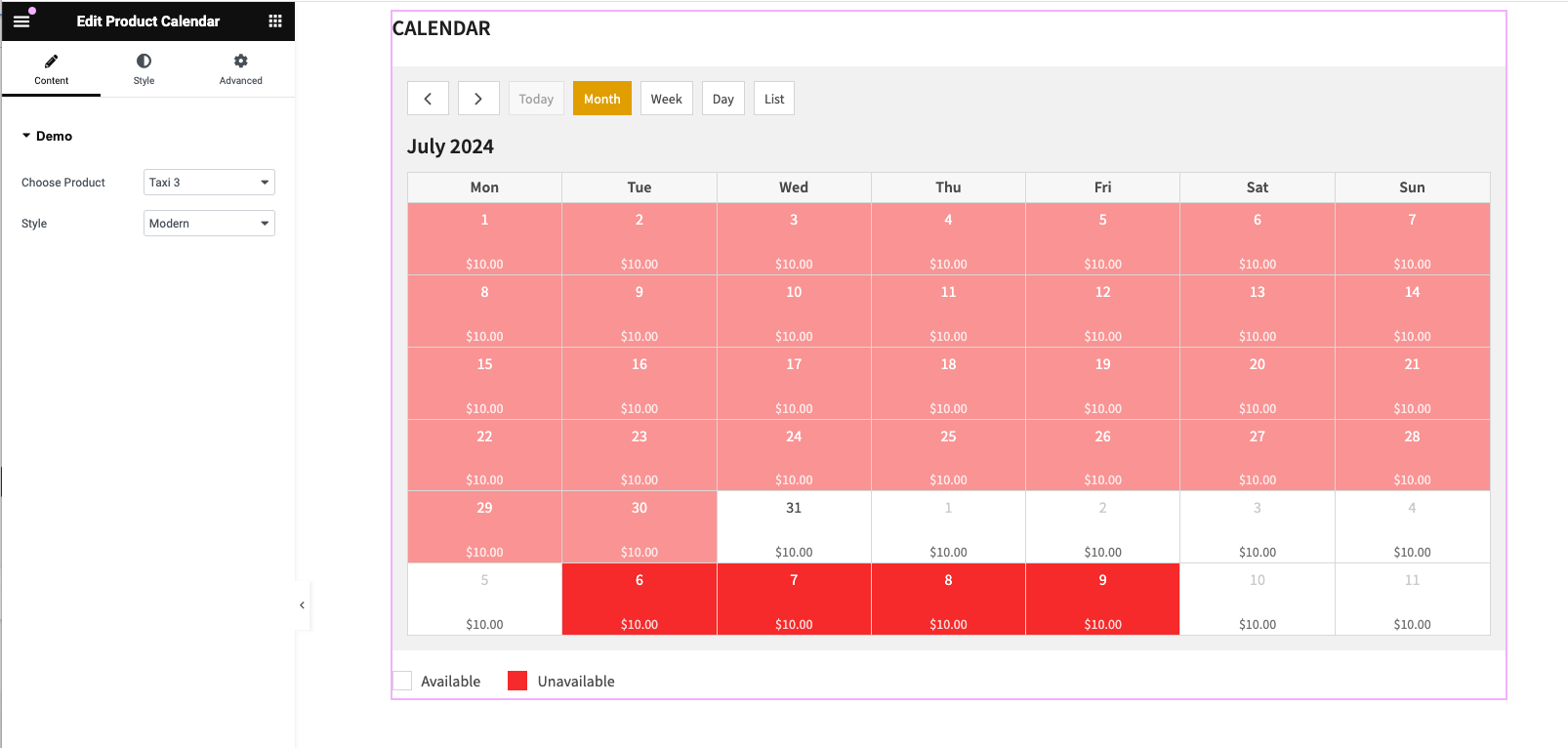The width and height of the screenshot is (1568, 748).
Task: Select the Month view button
Action: [601, 99]
